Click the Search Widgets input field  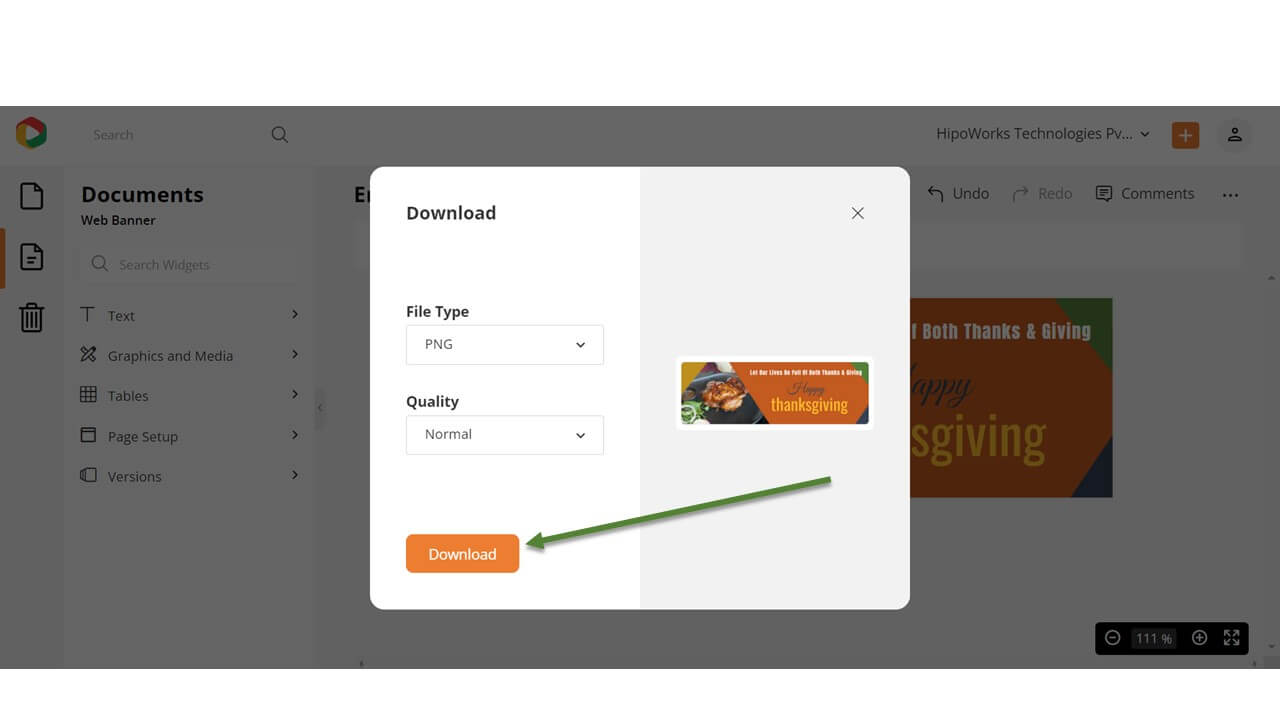click(190, 264)
